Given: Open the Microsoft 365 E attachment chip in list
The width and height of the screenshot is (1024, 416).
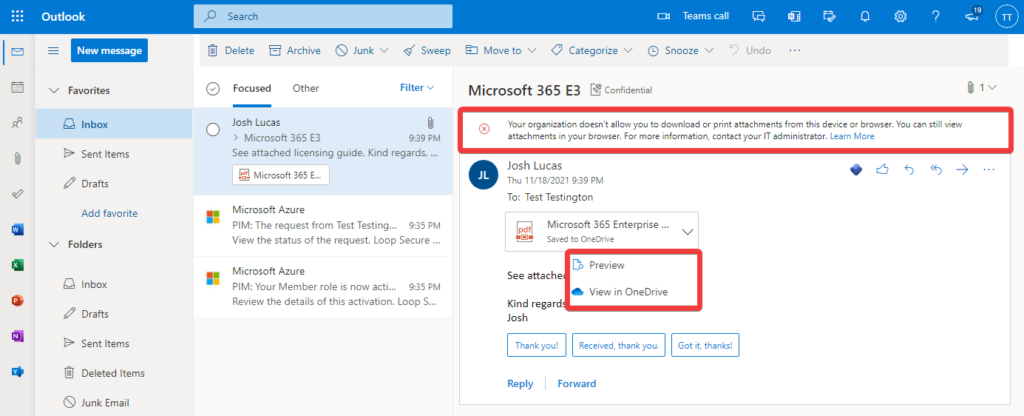Looking at the screenshot, I should [281, 175].
